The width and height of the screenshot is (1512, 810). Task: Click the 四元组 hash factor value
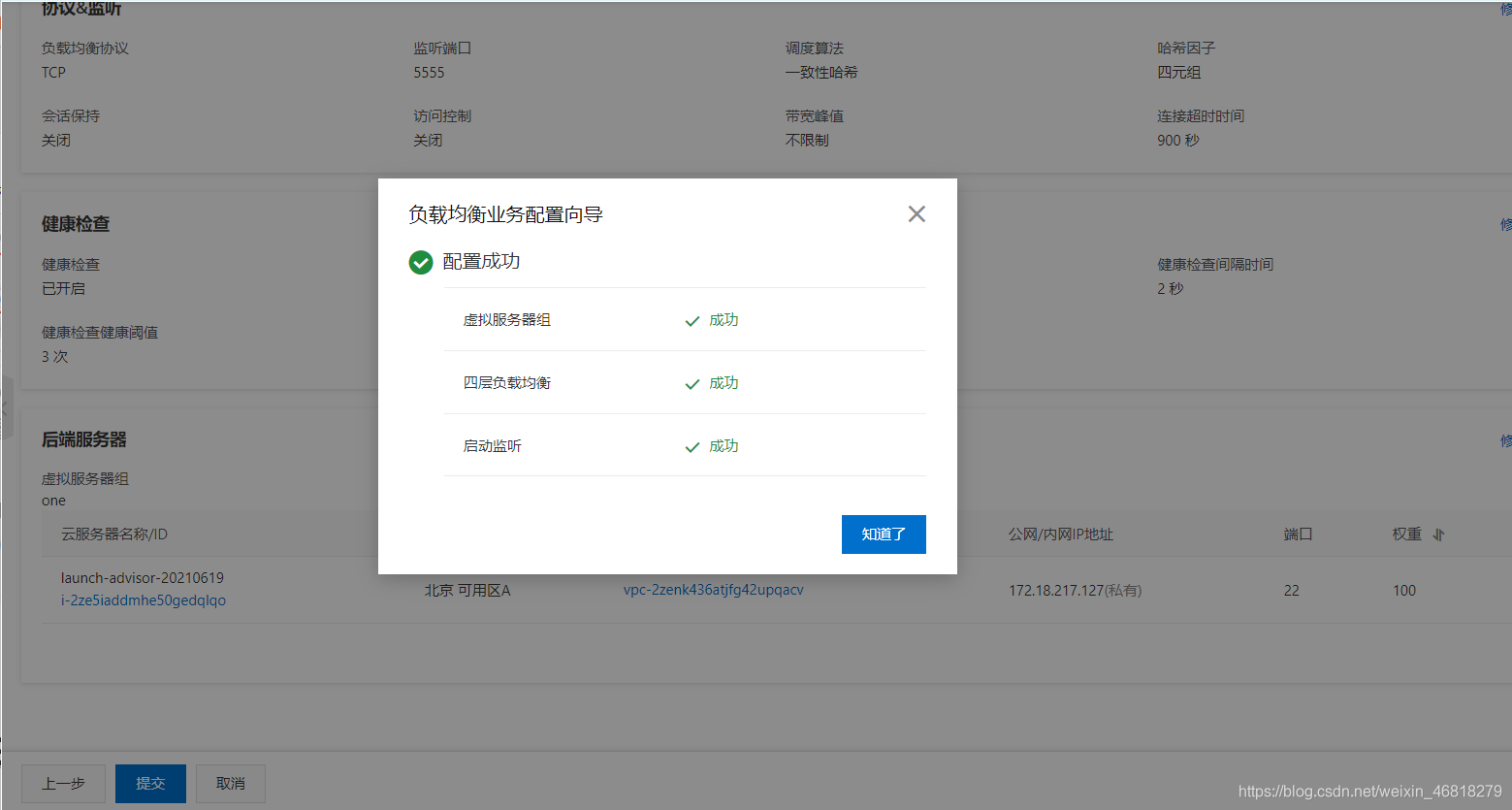[1178, 73]
